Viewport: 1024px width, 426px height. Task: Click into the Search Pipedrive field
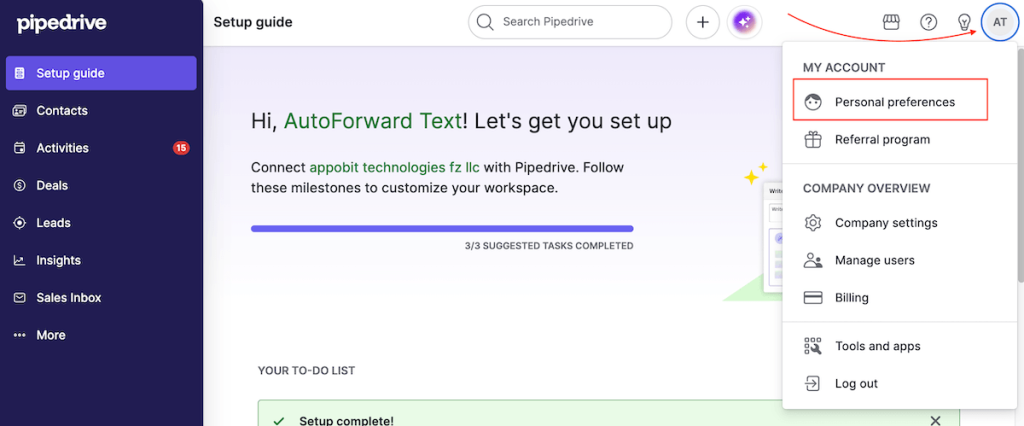coord(570,22)
